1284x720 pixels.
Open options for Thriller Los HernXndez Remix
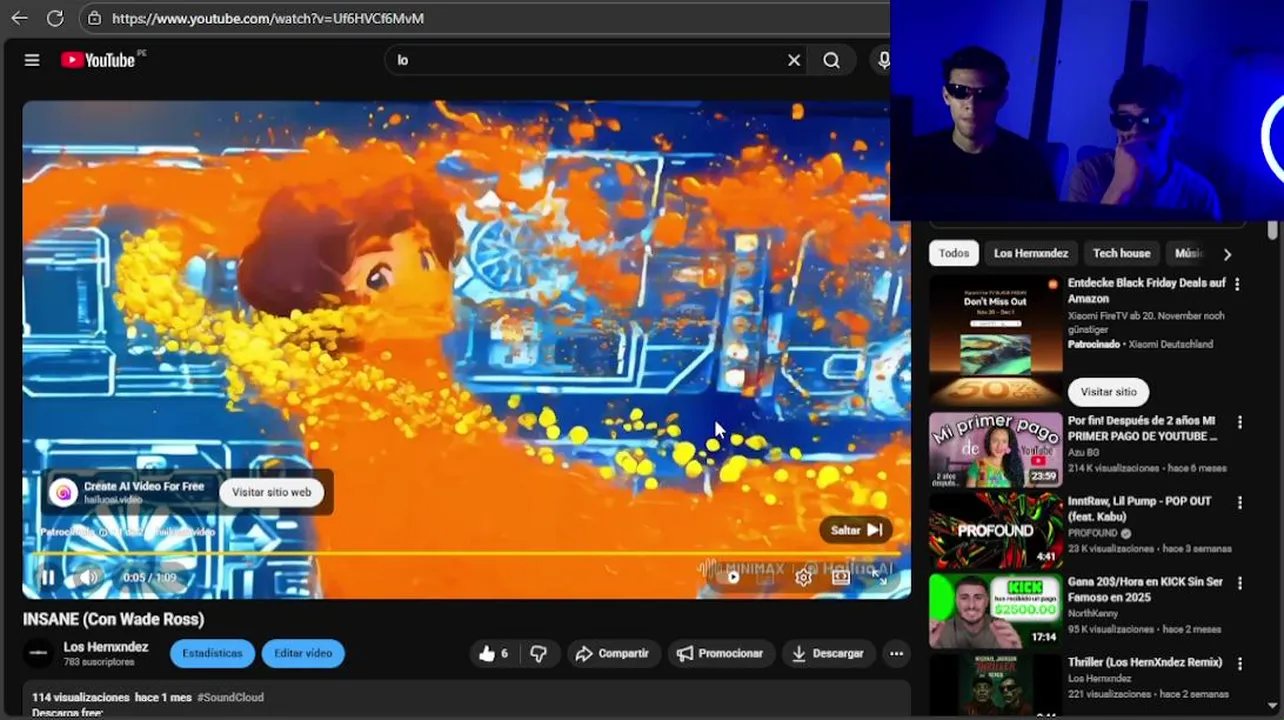(1239, 663)
